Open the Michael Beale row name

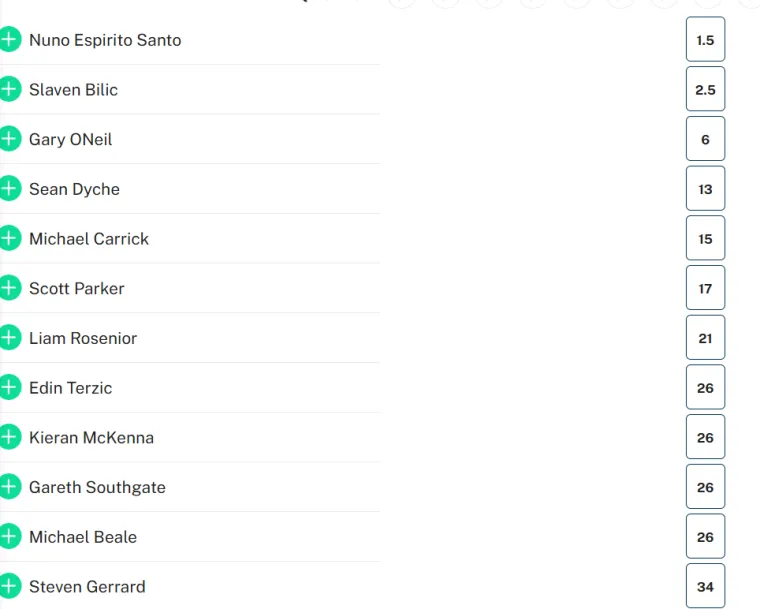pyautogui.click(x=83, y=537)
